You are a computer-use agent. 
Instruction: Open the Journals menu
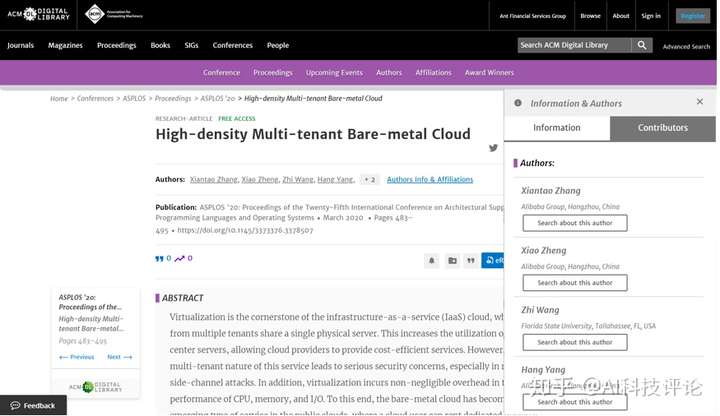(x=20, y=45)
